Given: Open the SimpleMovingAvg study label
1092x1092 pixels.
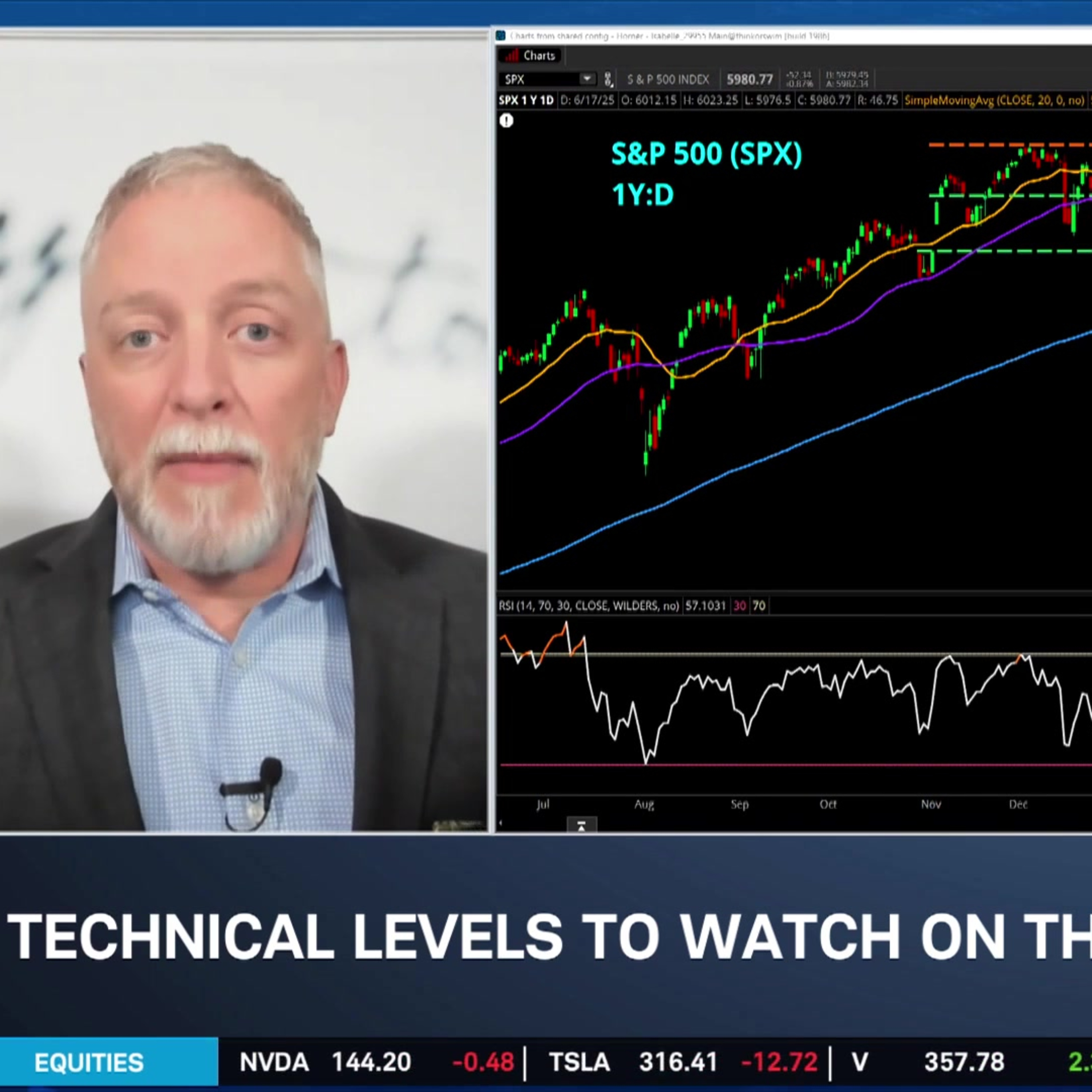Looking at the screenshot, I should (994, 100).
